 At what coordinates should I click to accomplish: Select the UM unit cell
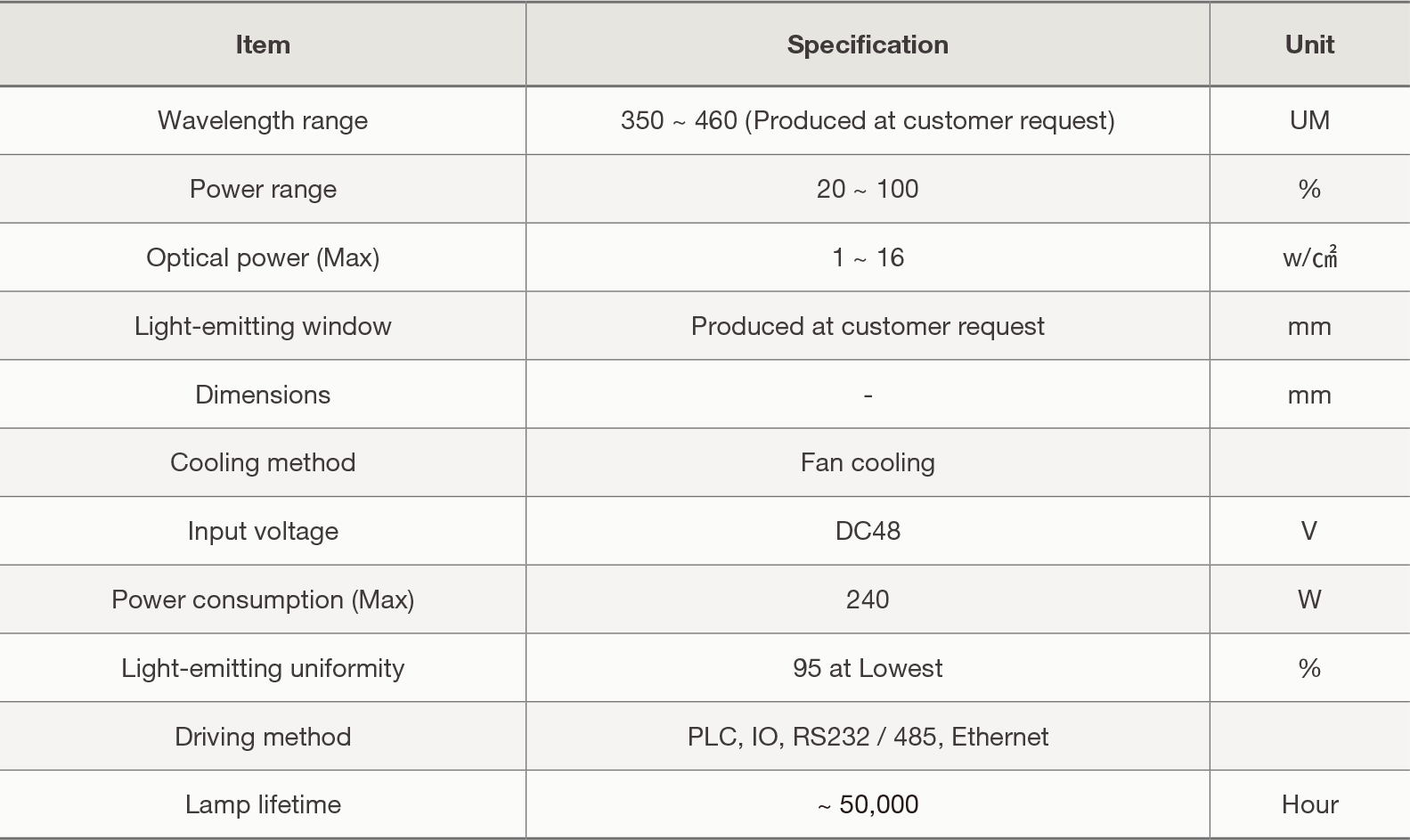coord(1309,120)
